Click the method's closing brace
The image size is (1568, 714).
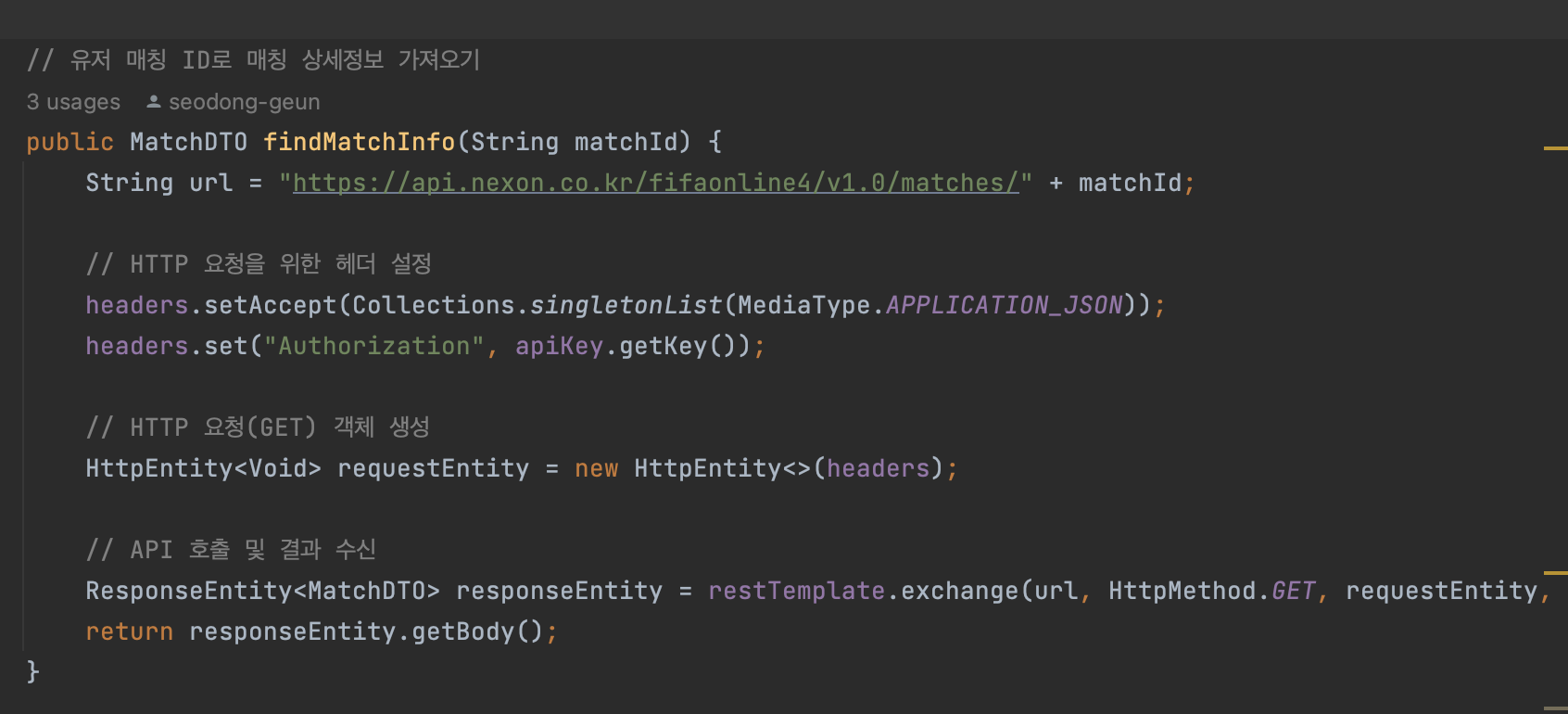(x=33, y=671)
